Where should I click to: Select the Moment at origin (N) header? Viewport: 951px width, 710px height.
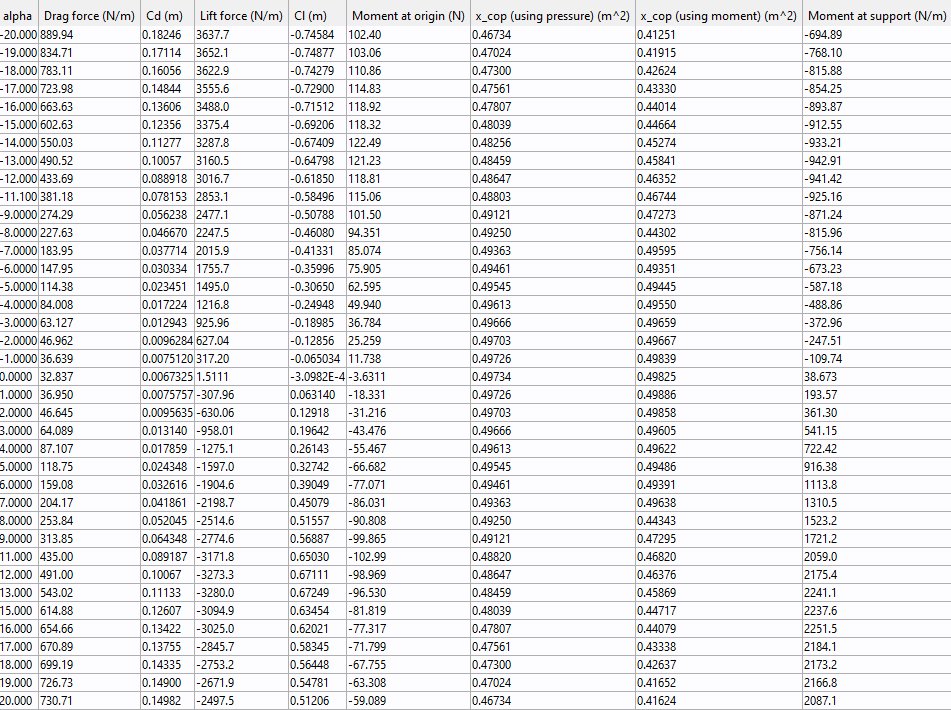408,16
